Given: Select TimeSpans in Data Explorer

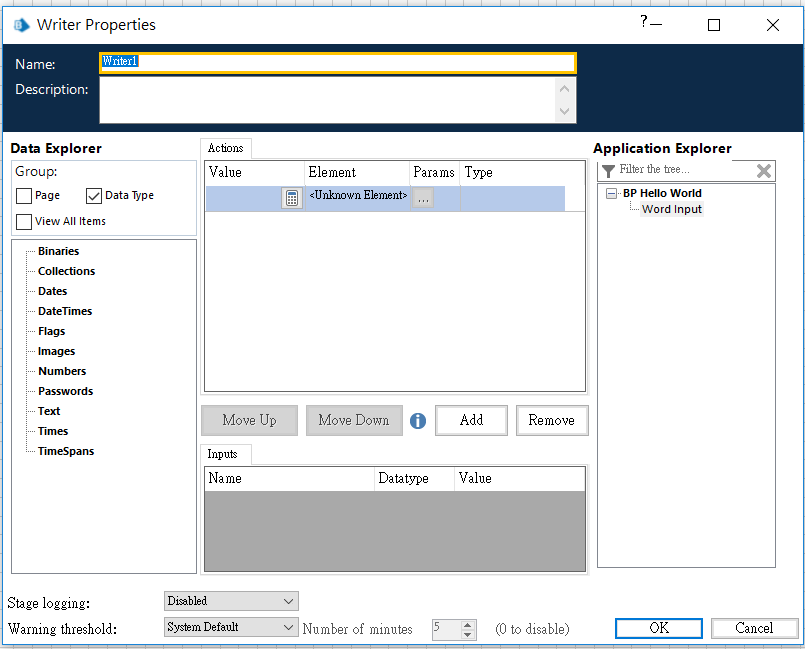Looking at the screenshot, I should pos(66,451).
